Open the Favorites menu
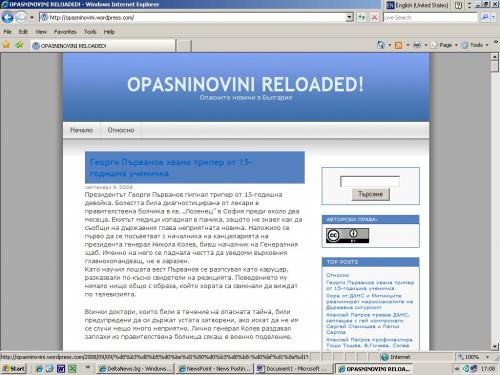500x375 pixels. pyautogui.click(x=65, y=32)
